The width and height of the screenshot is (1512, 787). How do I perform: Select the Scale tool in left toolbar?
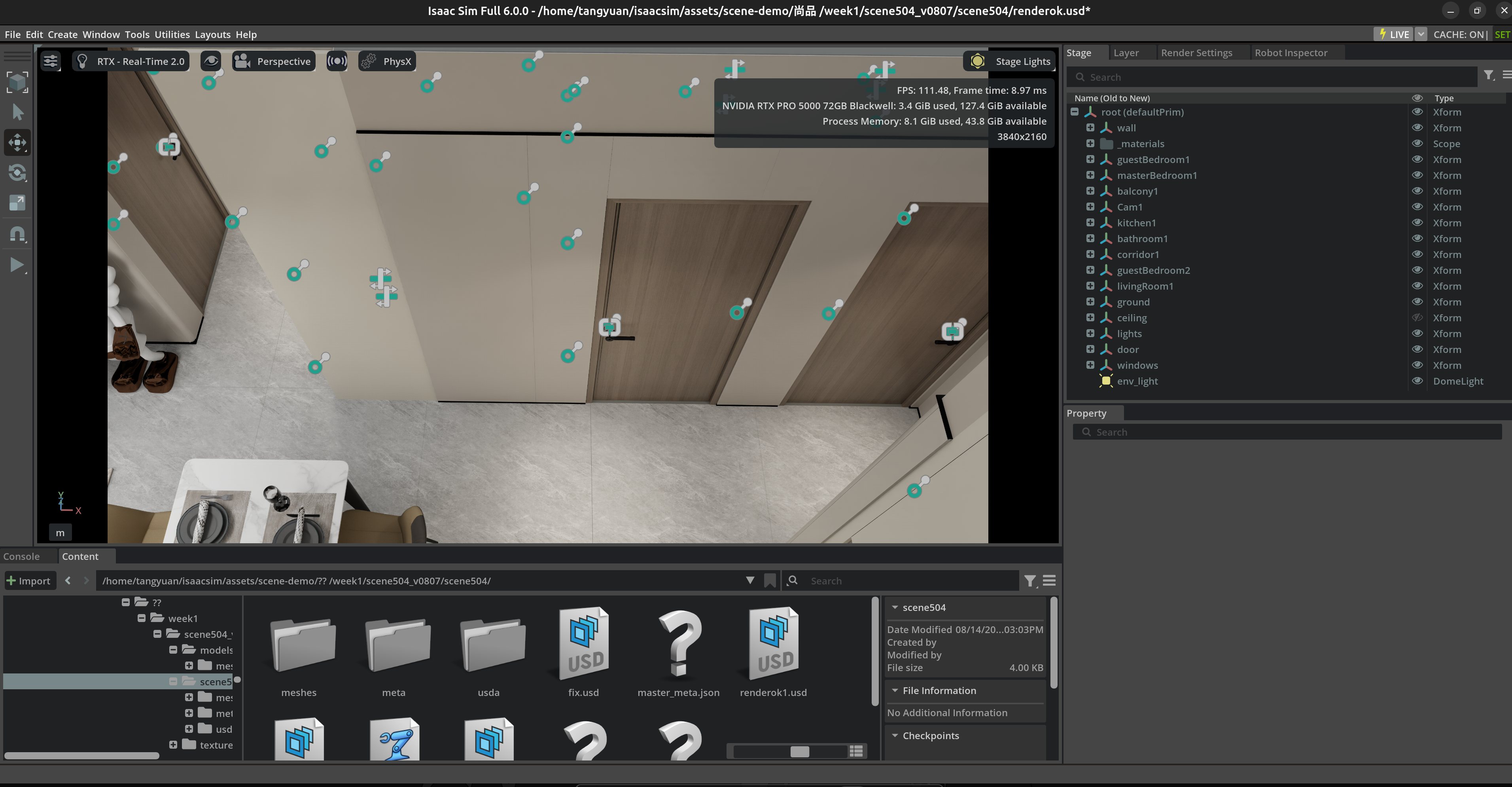click(x=17, y=203)
